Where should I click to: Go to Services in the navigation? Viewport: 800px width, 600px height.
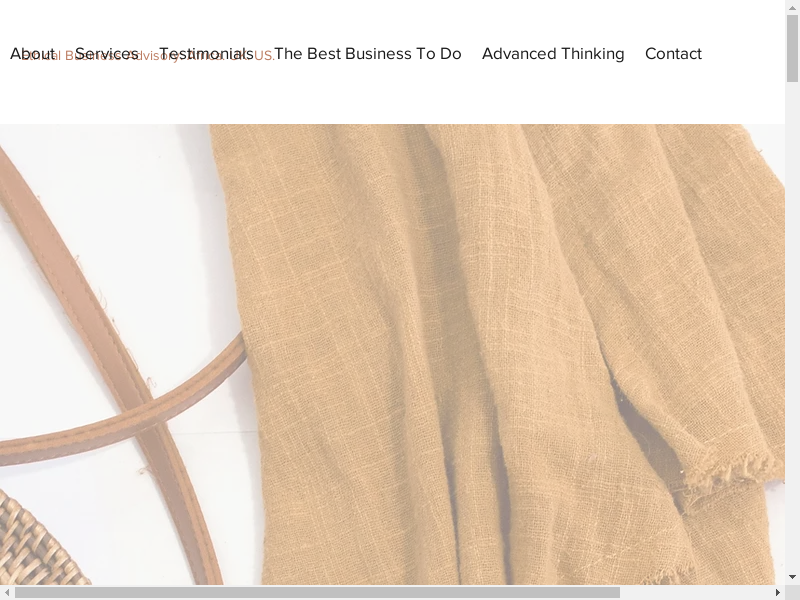[x=106, y=54]
